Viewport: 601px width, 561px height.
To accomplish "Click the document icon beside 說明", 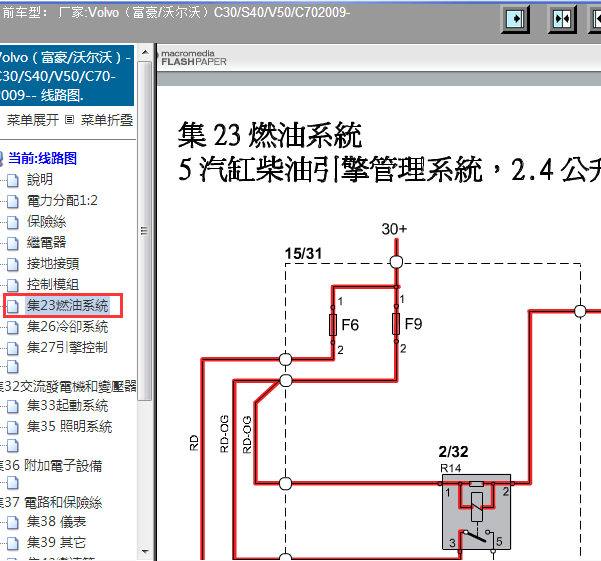I will click(13, 180).
